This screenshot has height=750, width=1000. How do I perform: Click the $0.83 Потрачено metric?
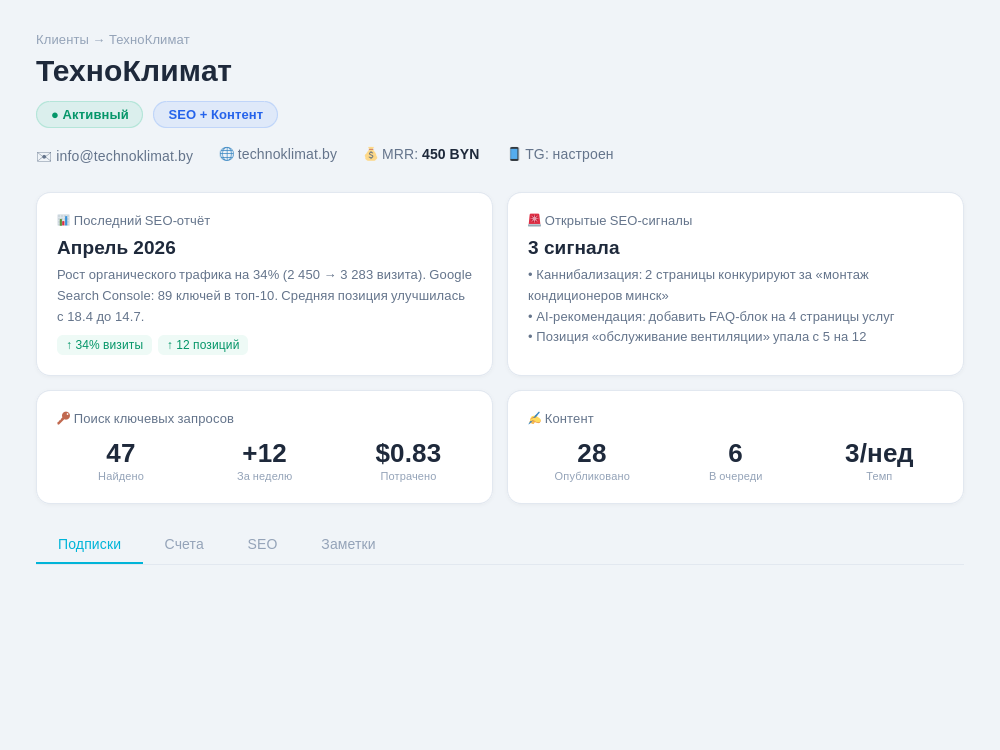pos(408,461)
